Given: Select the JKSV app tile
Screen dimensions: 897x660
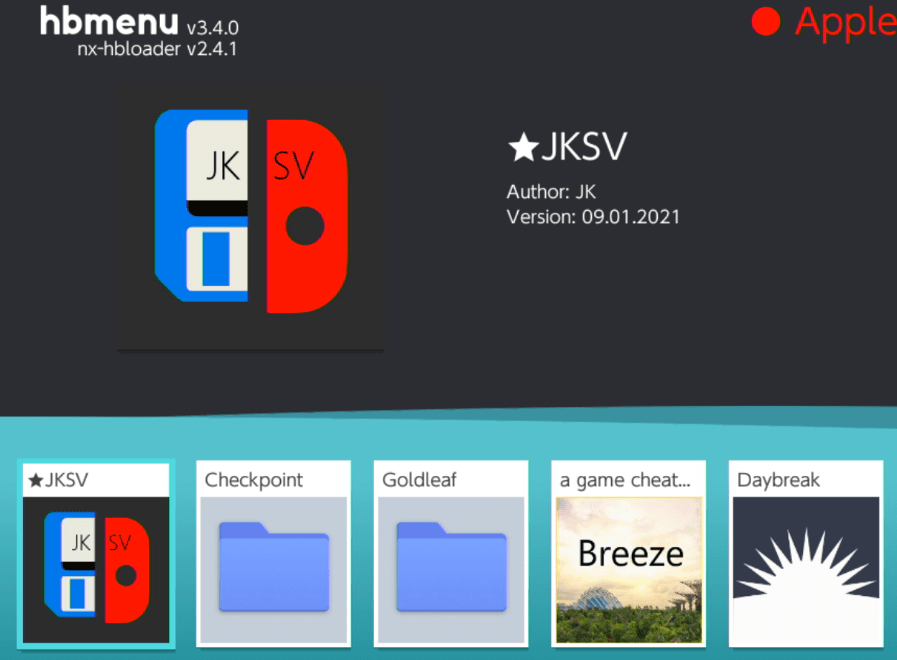Looking at the screenshot, I should click(x=96, y=554).
